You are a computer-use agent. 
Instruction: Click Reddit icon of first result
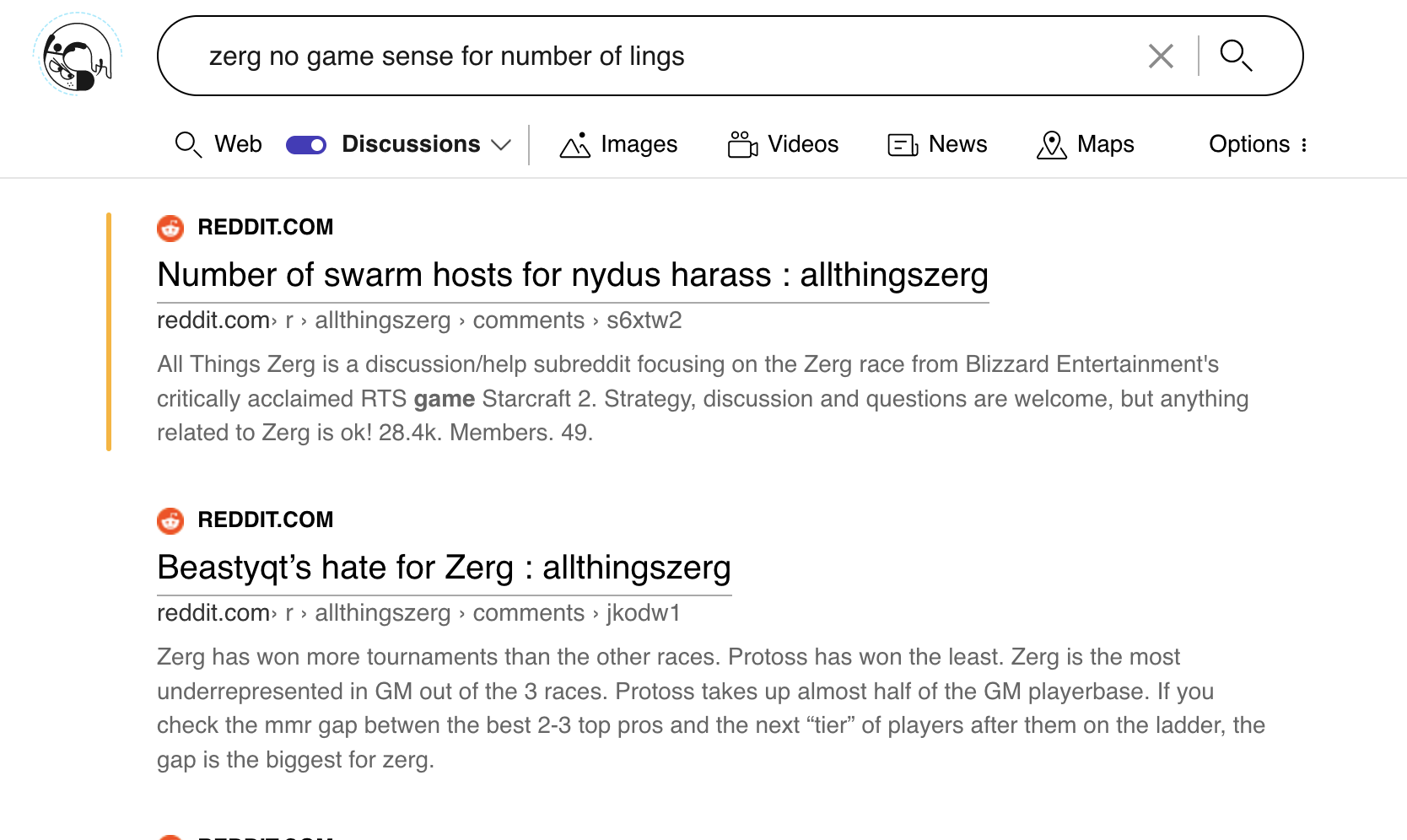(170, 228)
